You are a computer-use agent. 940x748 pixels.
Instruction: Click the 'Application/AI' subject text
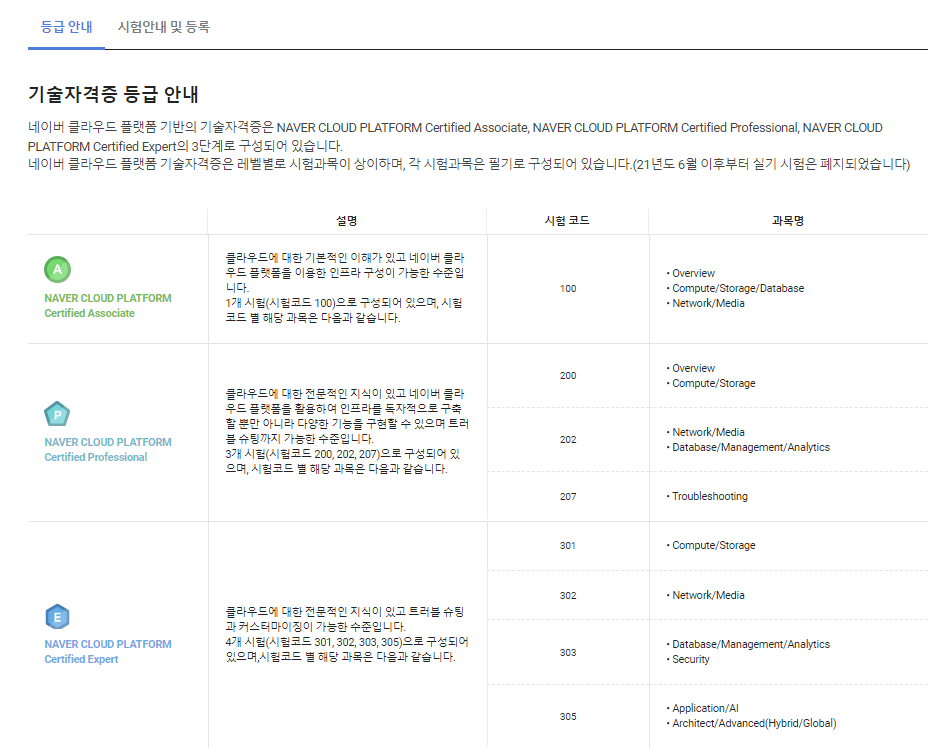coord(705,708)
